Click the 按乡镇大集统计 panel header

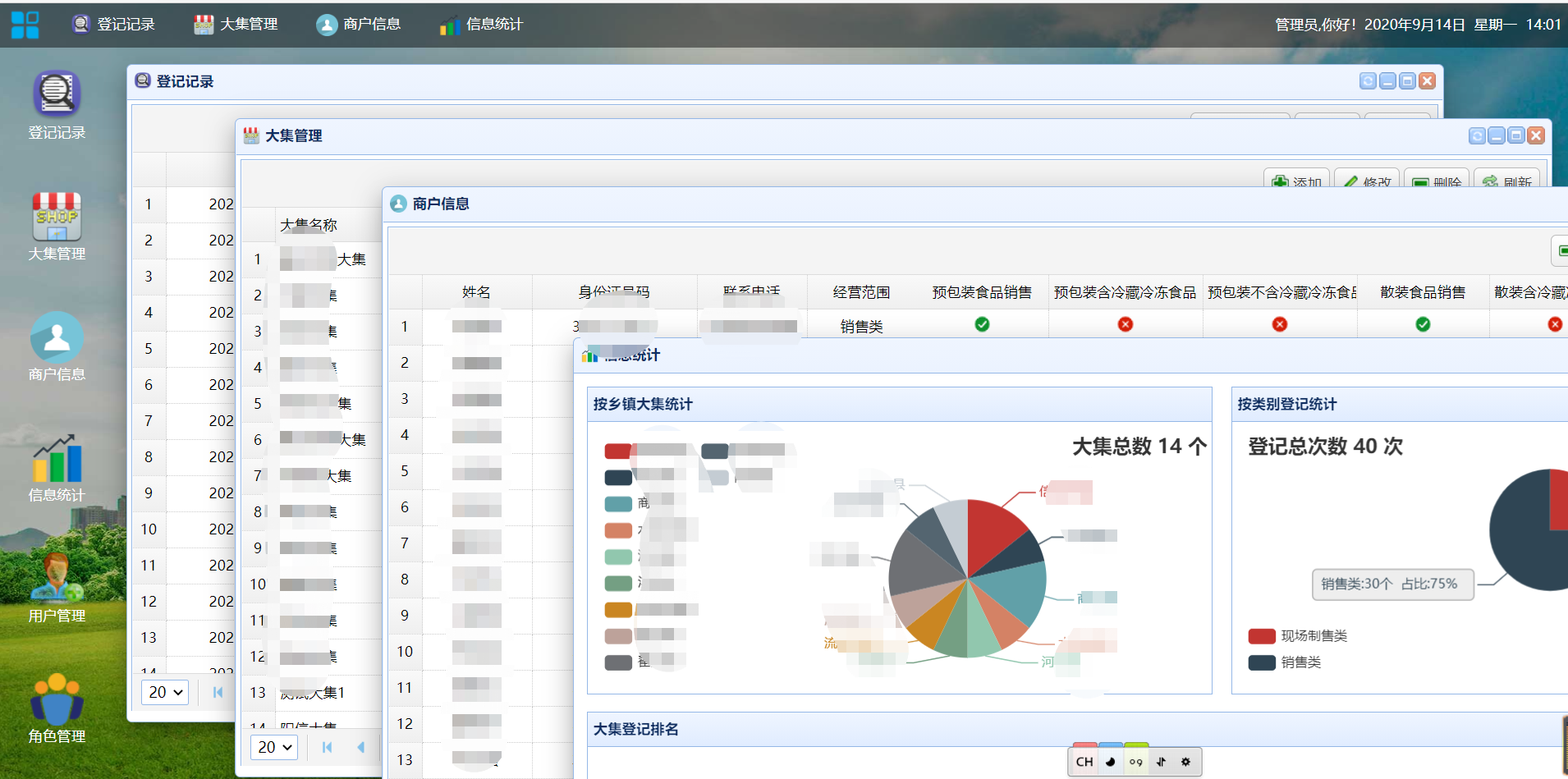[x=900, y=404]
